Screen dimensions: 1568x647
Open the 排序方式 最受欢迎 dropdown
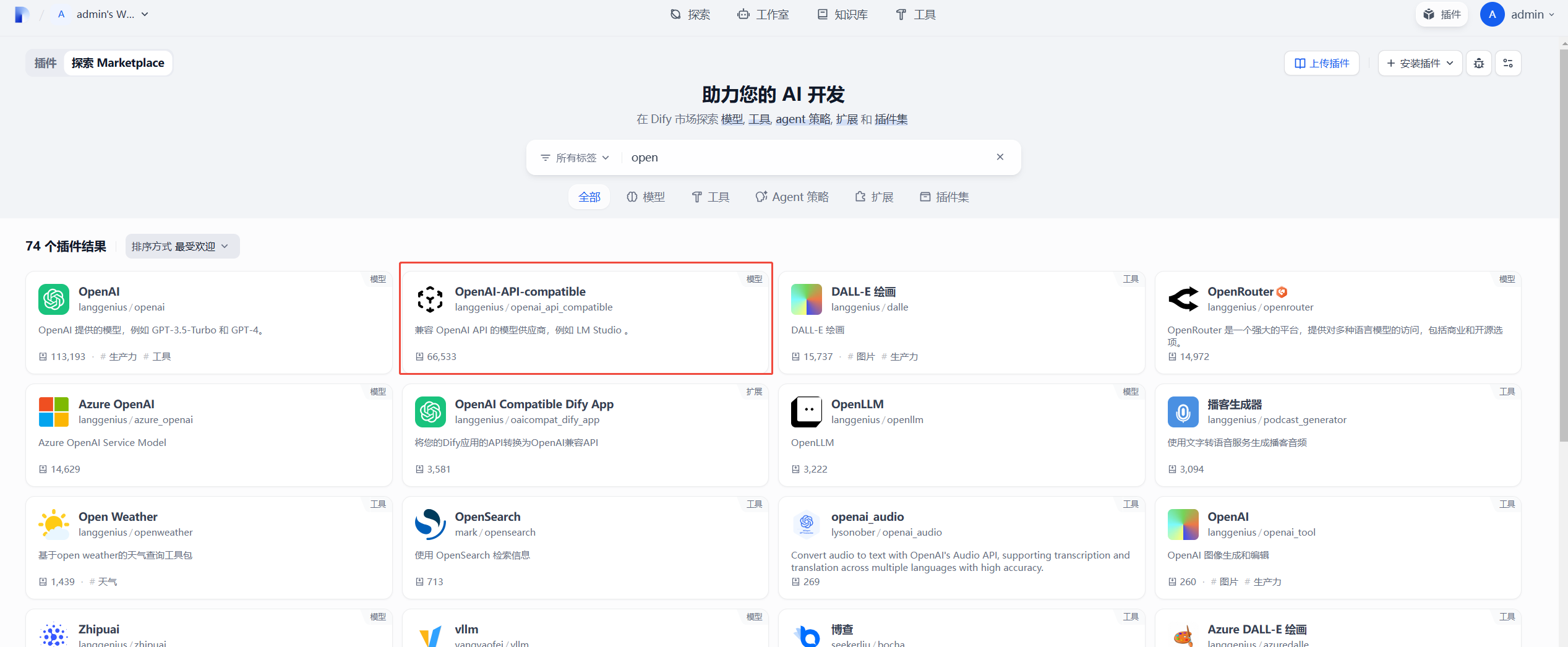click(182, 246)
